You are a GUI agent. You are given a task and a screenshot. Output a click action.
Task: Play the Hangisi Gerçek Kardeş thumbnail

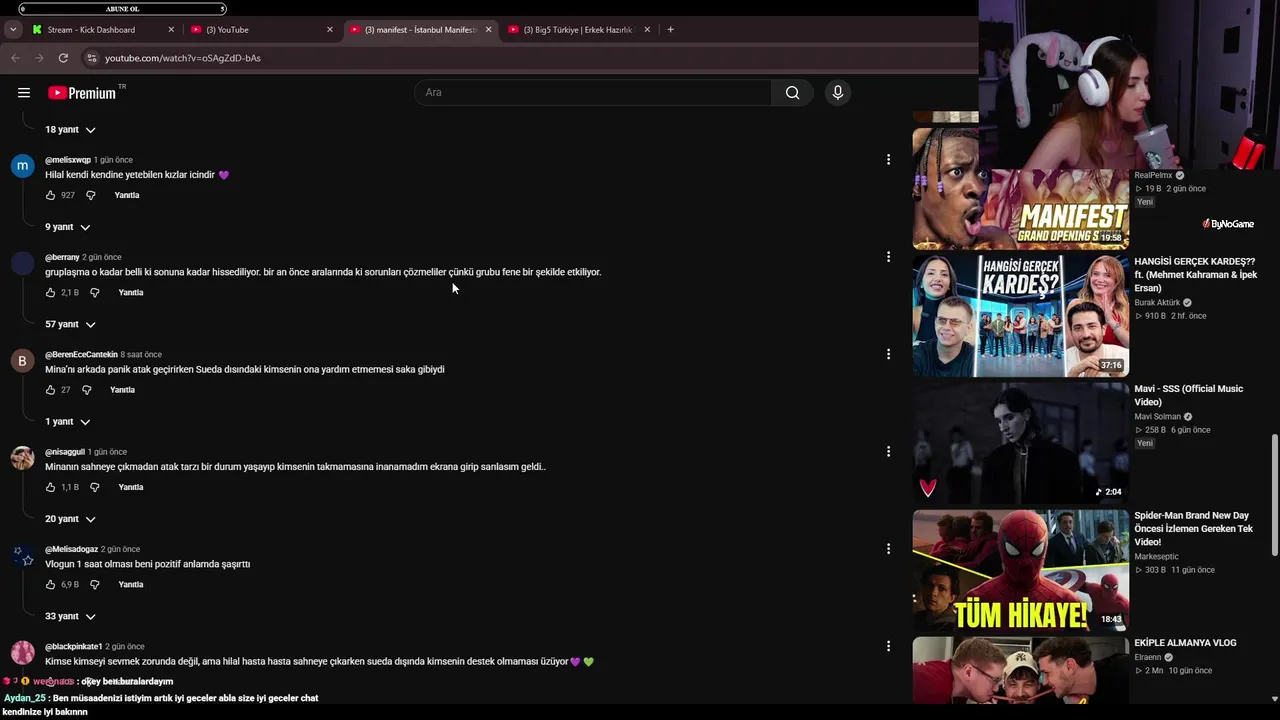click(1020, 315)
